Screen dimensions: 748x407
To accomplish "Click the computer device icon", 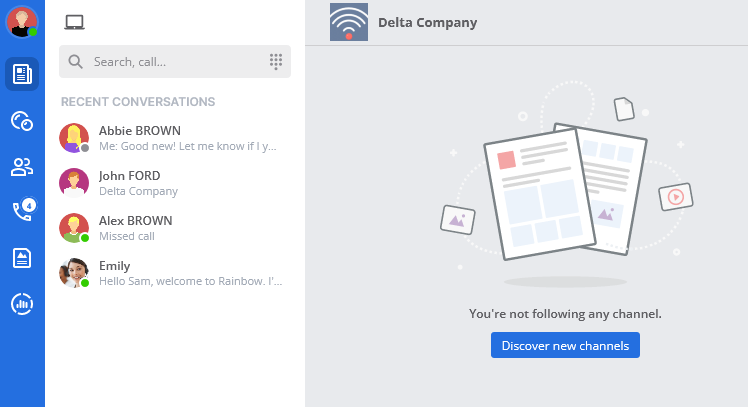I will 74,23.
